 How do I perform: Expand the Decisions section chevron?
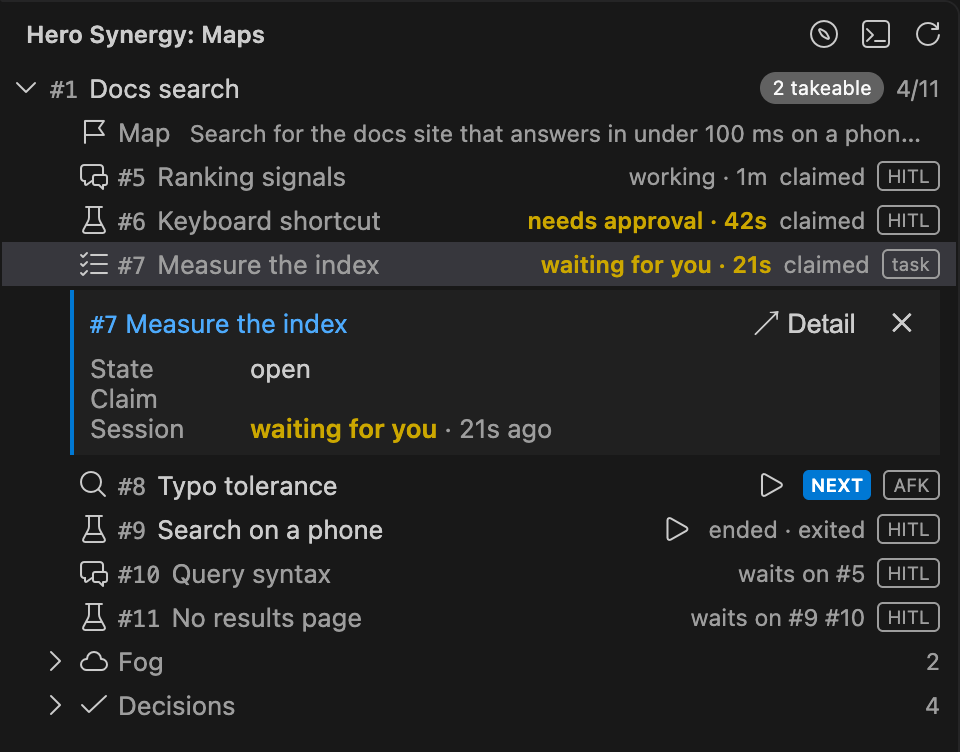pos(55,705)
